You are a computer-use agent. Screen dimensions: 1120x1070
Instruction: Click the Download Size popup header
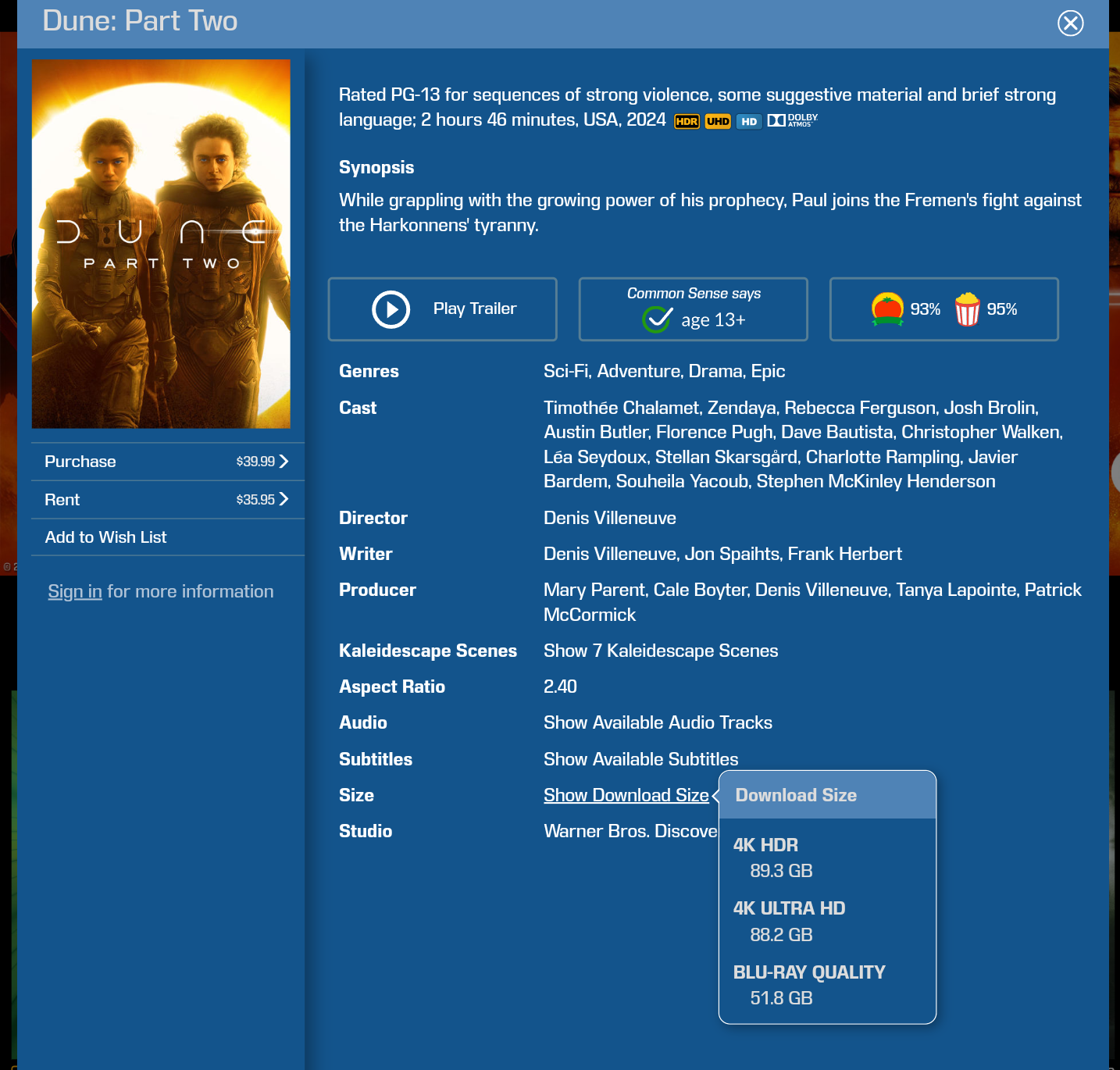click(x=827, y=795)
